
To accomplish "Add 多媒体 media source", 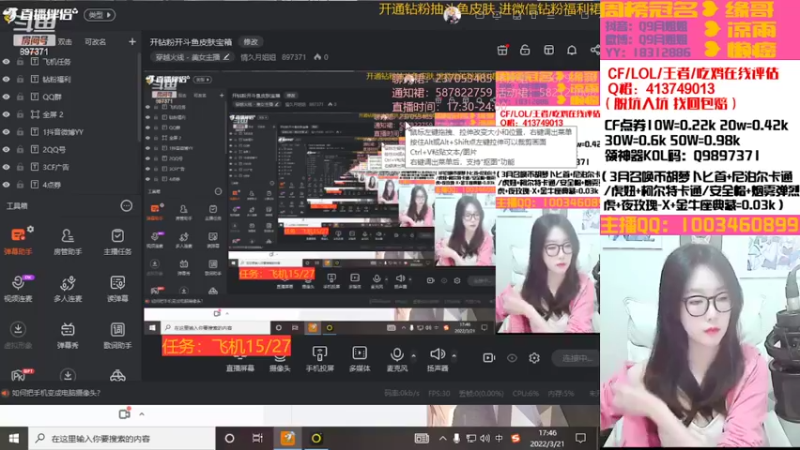I will pyautogui.click(x=359, y=358).
